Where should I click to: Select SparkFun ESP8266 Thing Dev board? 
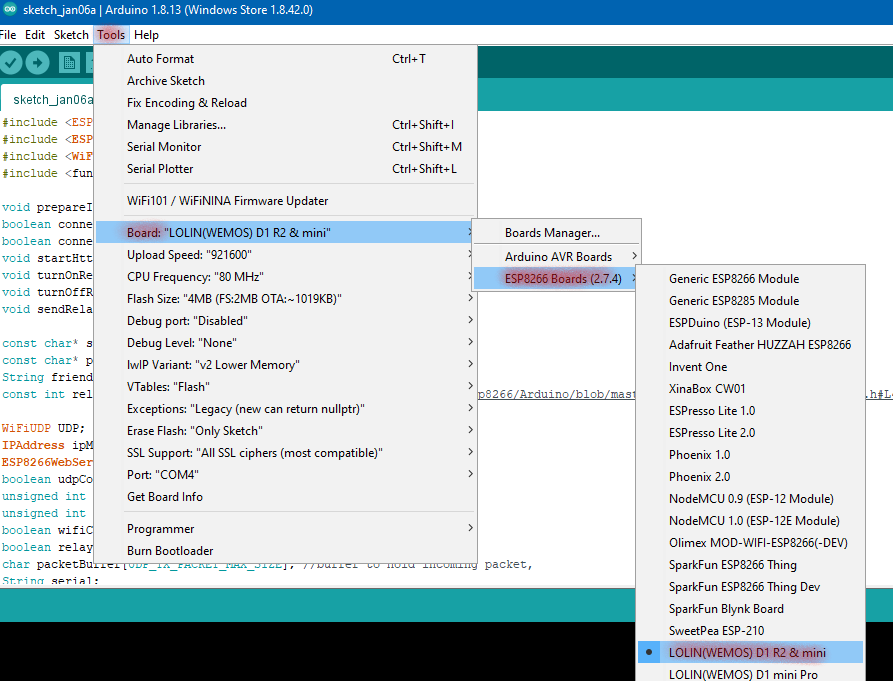coord(750,587)
